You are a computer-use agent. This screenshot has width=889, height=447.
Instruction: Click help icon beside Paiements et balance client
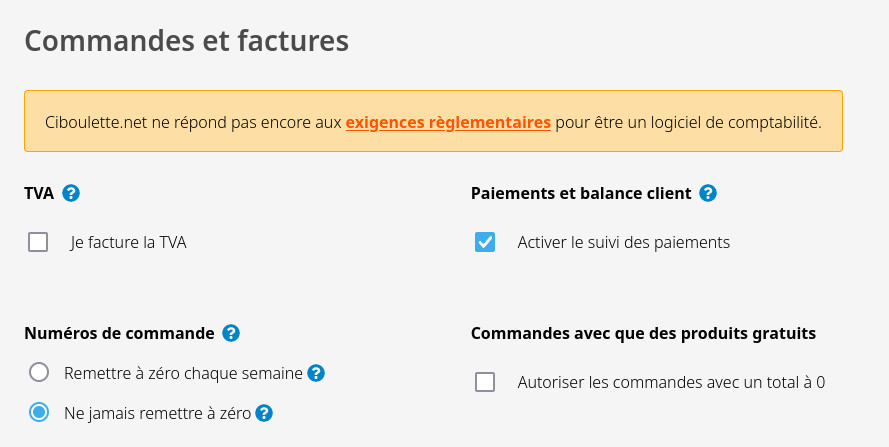click(708, 193)
